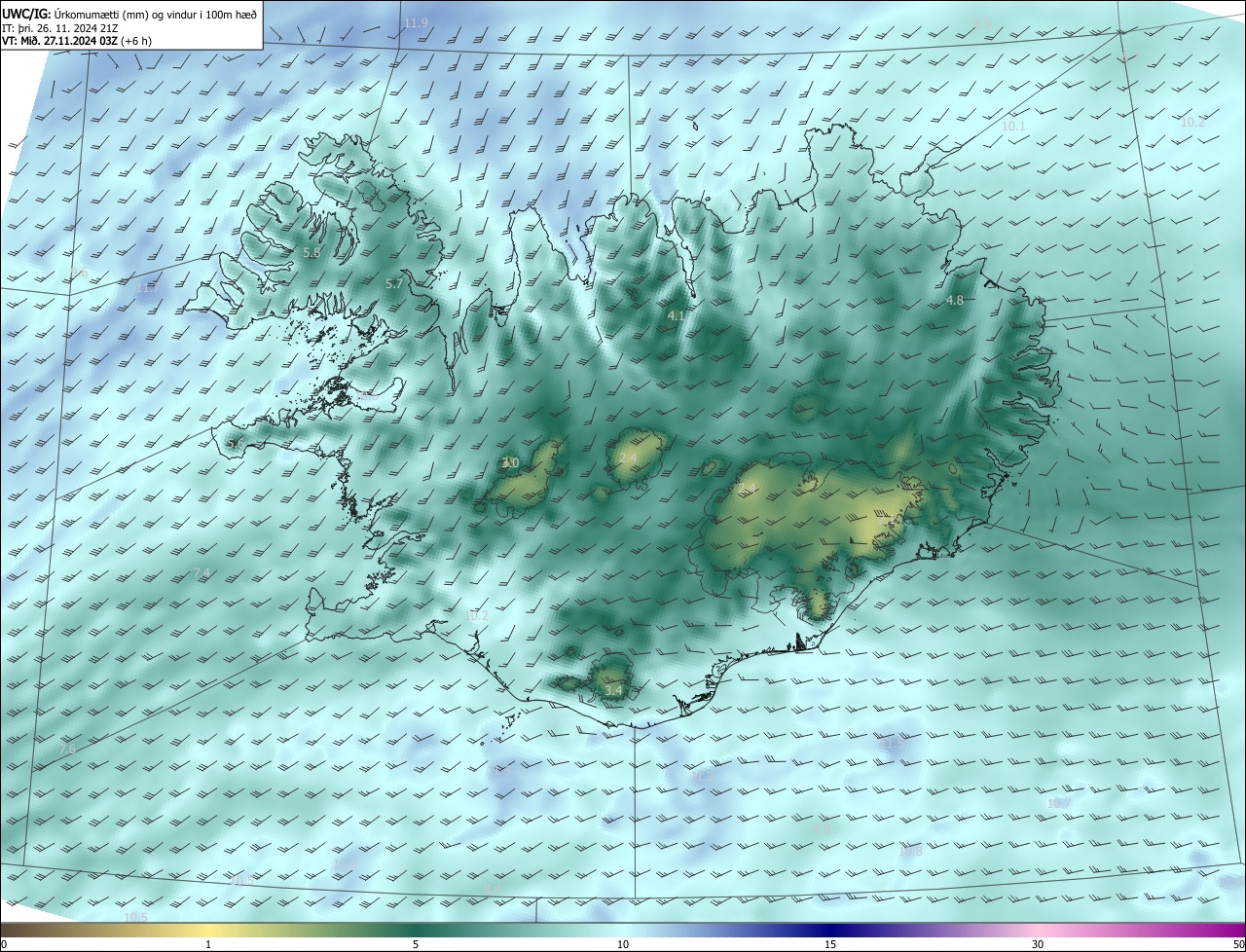Click the 10 tick on the color scale

tap(623, 944)
